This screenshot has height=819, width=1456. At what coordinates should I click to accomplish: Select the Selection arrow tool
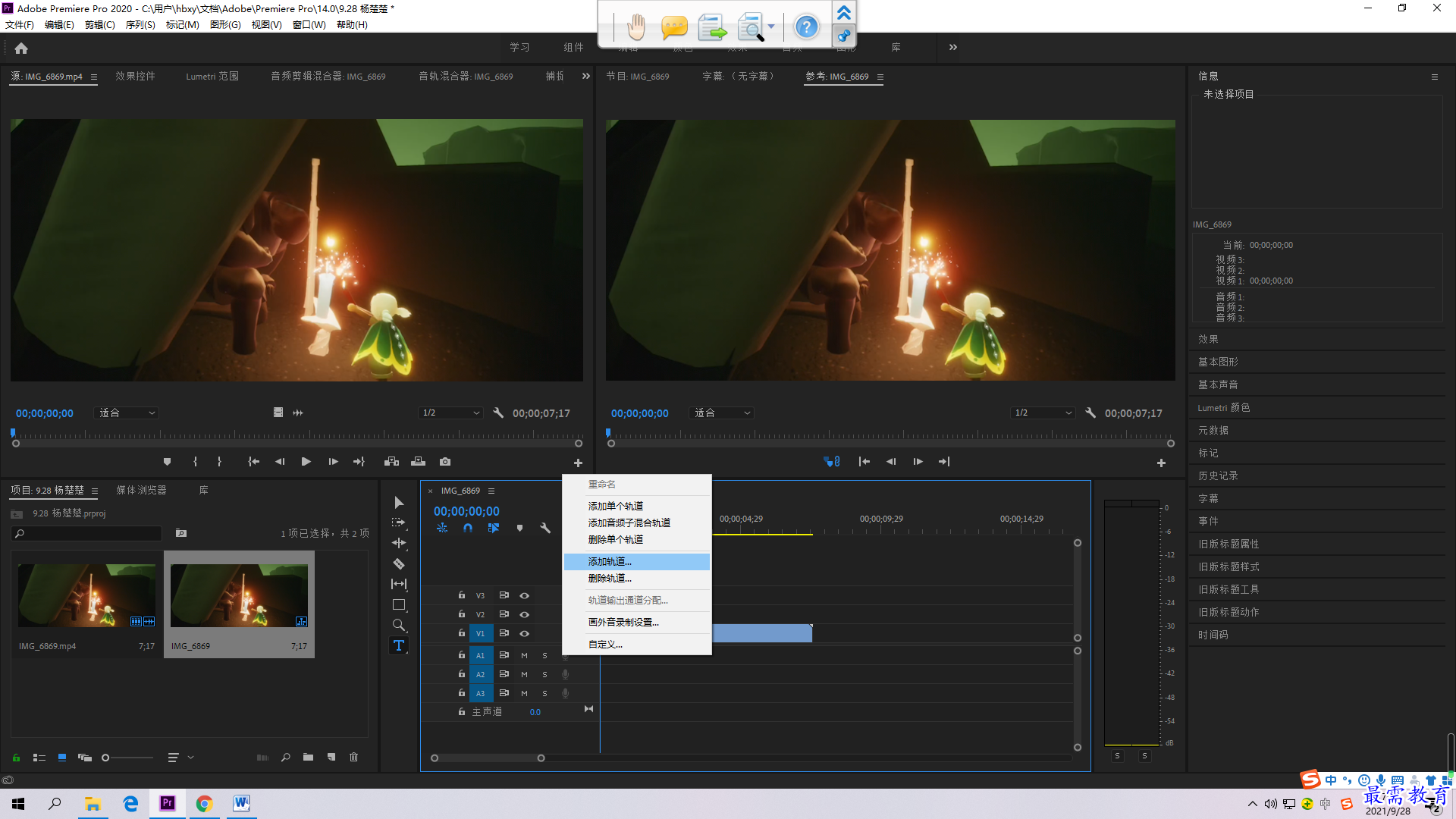[x=399, y=503]
